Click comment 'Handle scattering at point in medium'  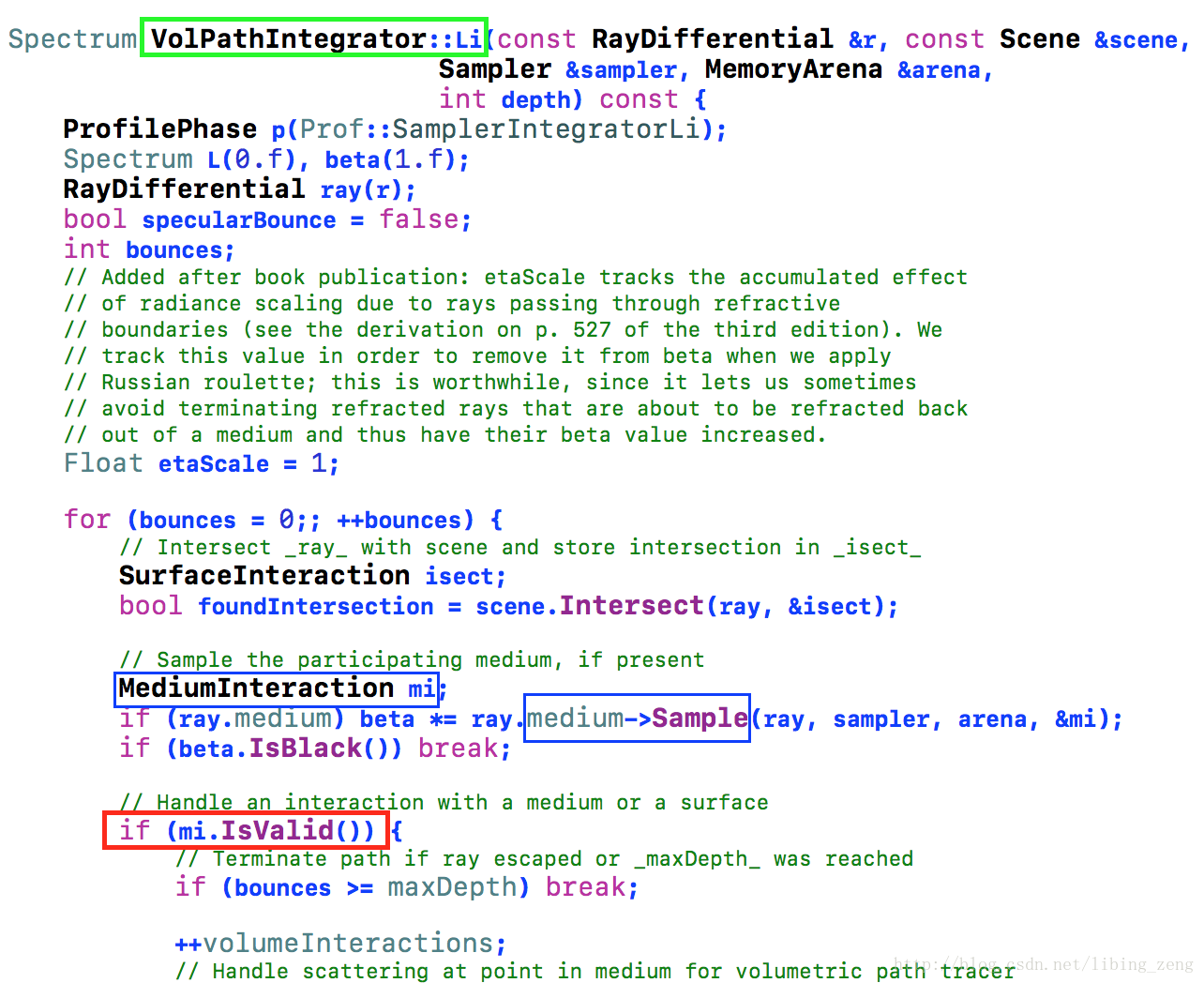594,971
